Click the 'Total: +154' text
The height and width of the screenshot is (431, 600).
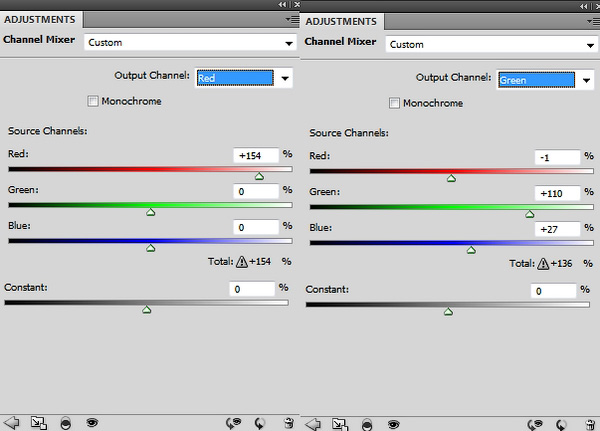click(240, 262)
